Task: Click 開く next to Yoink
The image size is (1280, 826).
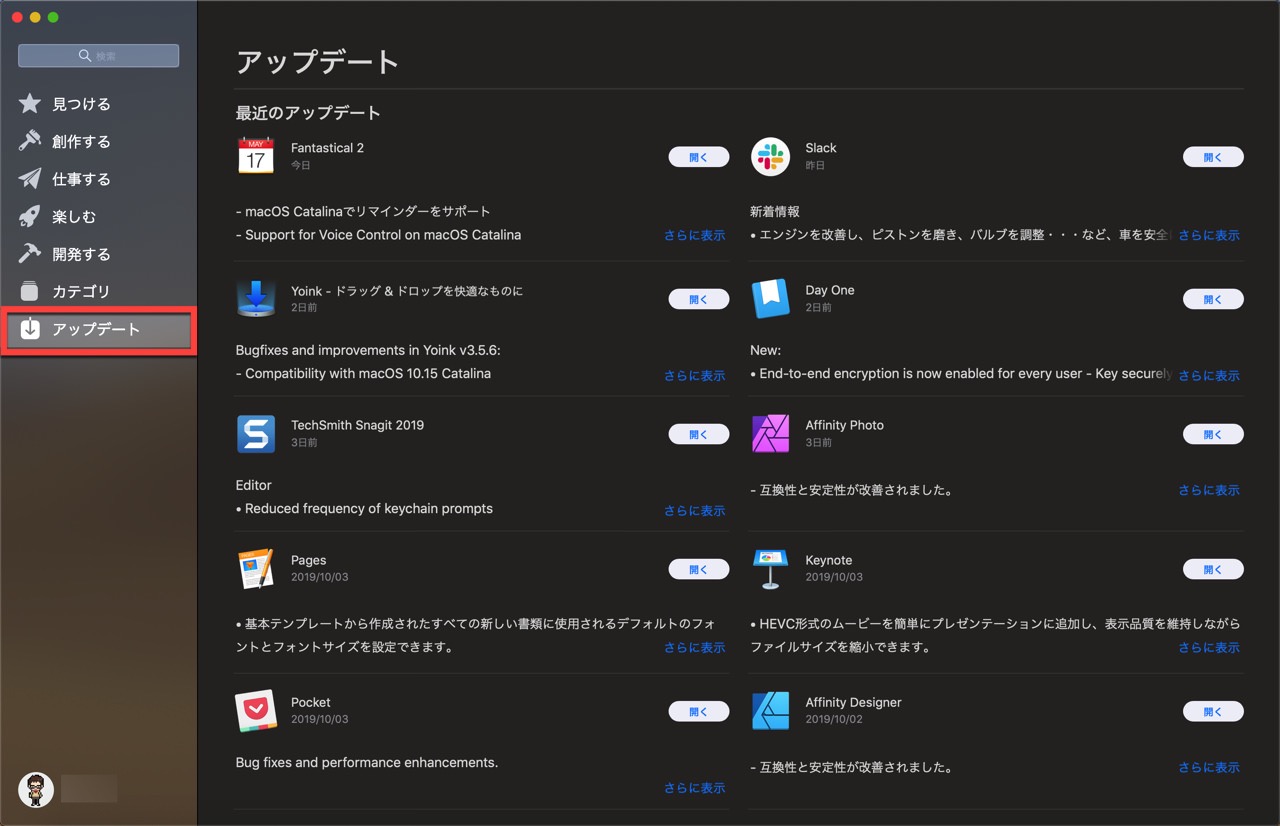Action: [699, 299]
